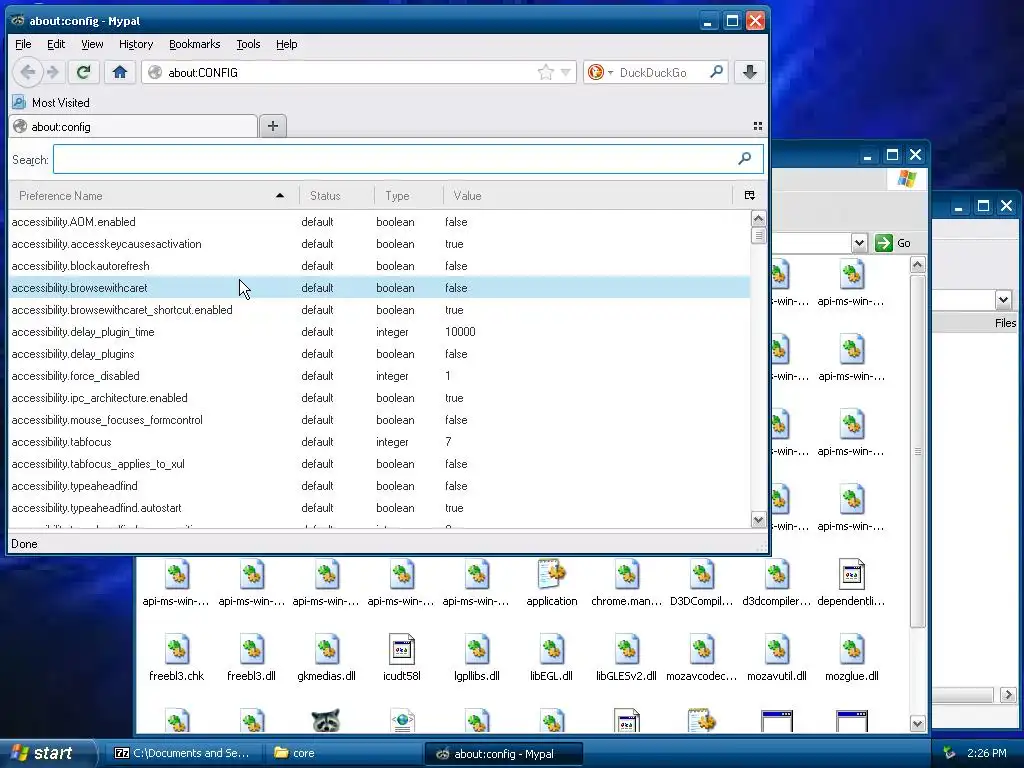
Task: Select accessibility.typeaheadfind.autostart row
Action: pos(379,508)
